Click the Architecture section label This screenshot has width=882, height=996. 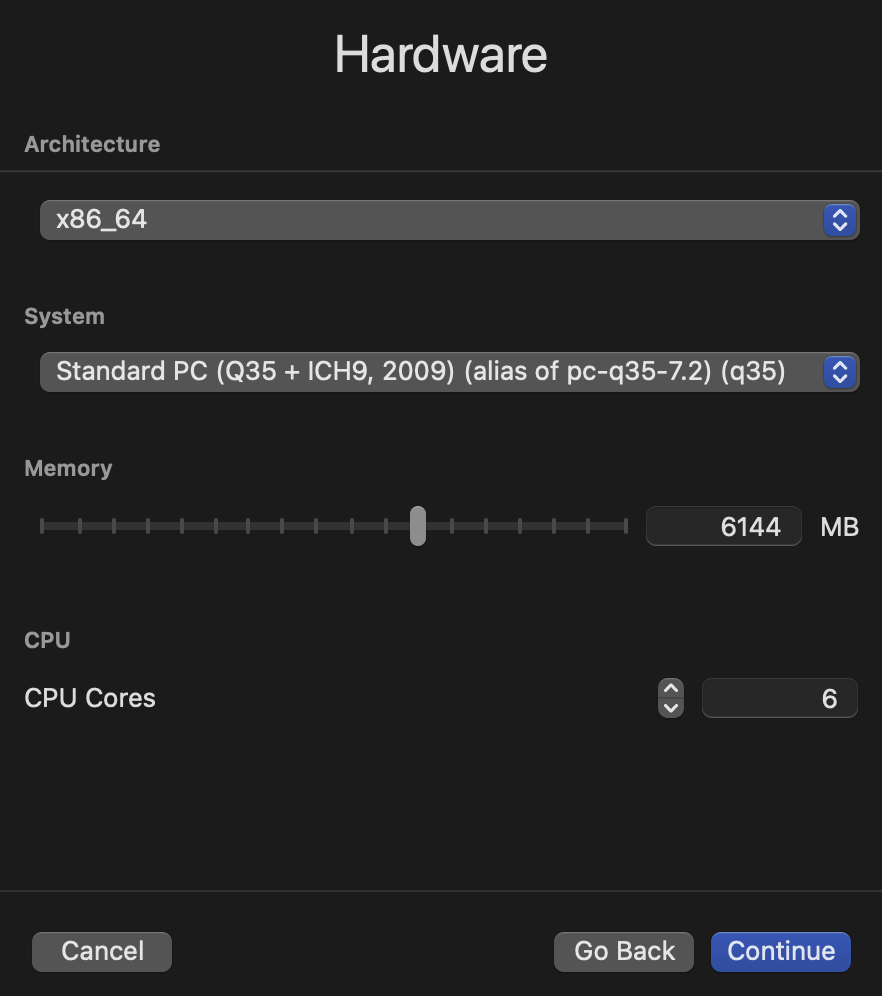[x=92, y=144]
